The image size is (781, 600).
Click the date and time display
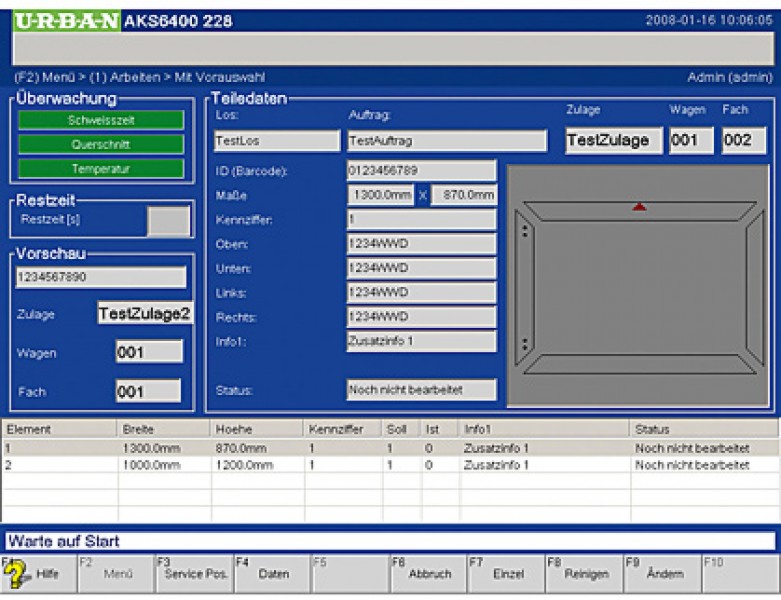tap(709, 20)
